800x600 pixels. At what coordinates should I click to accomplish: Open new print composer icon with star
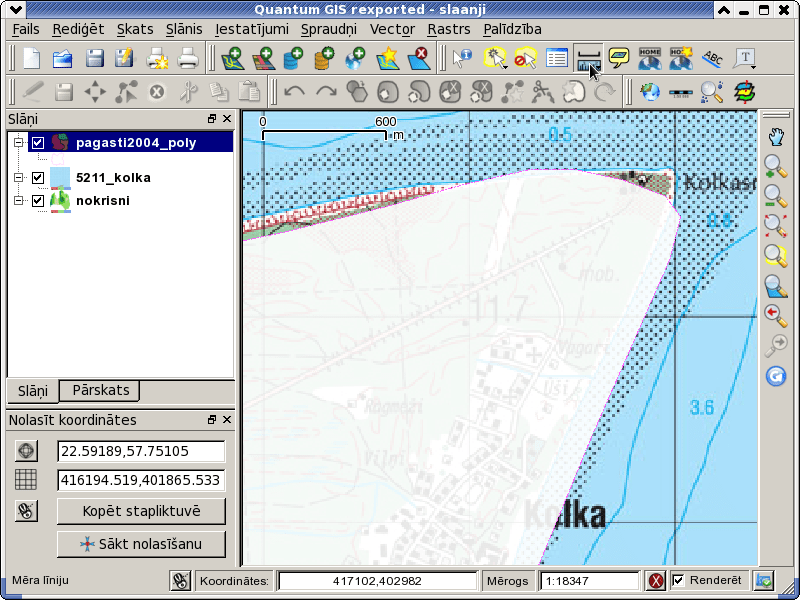point(156,59)
